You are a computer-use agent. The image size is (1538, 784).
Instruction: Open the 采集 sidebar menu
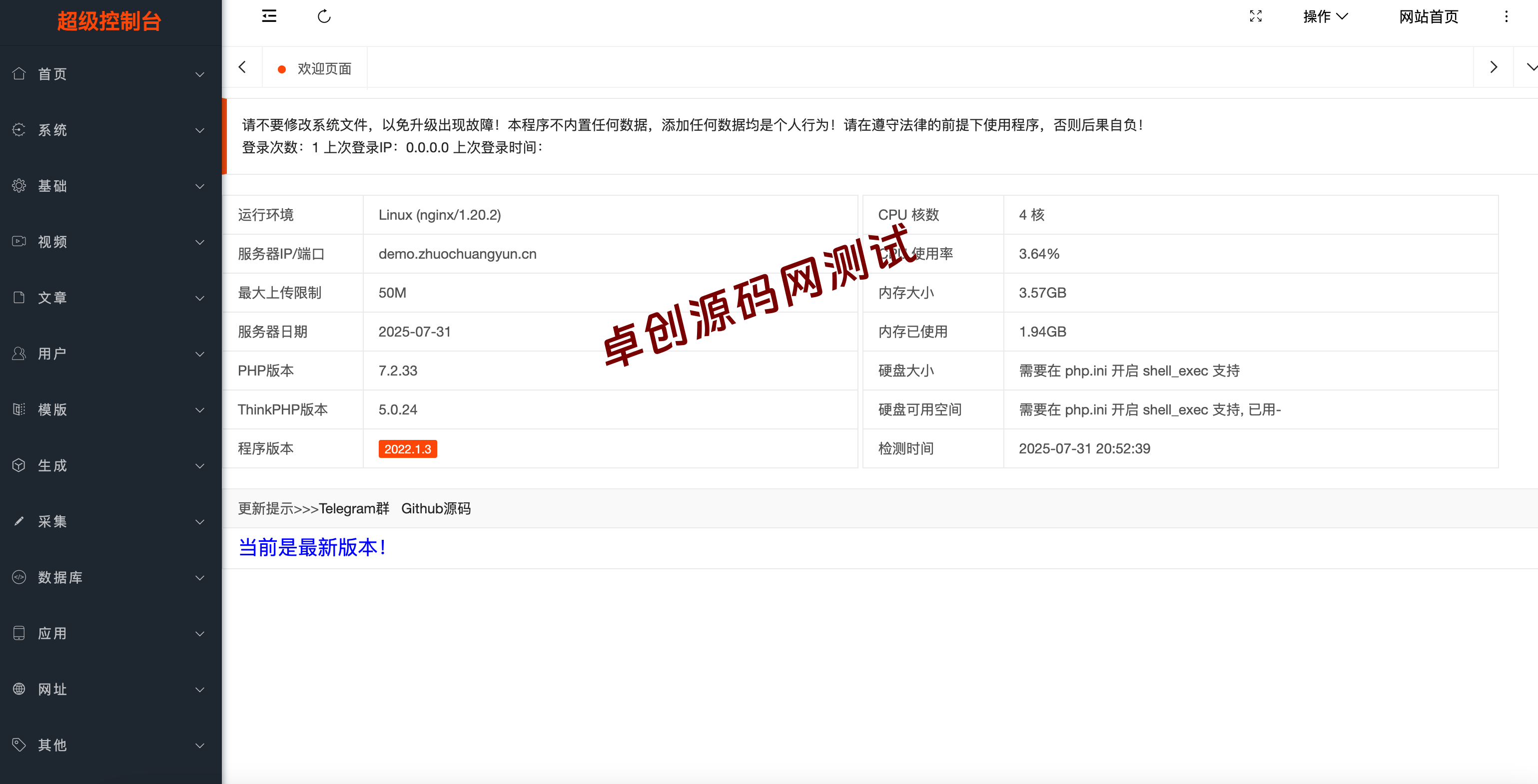pos(110,521)
